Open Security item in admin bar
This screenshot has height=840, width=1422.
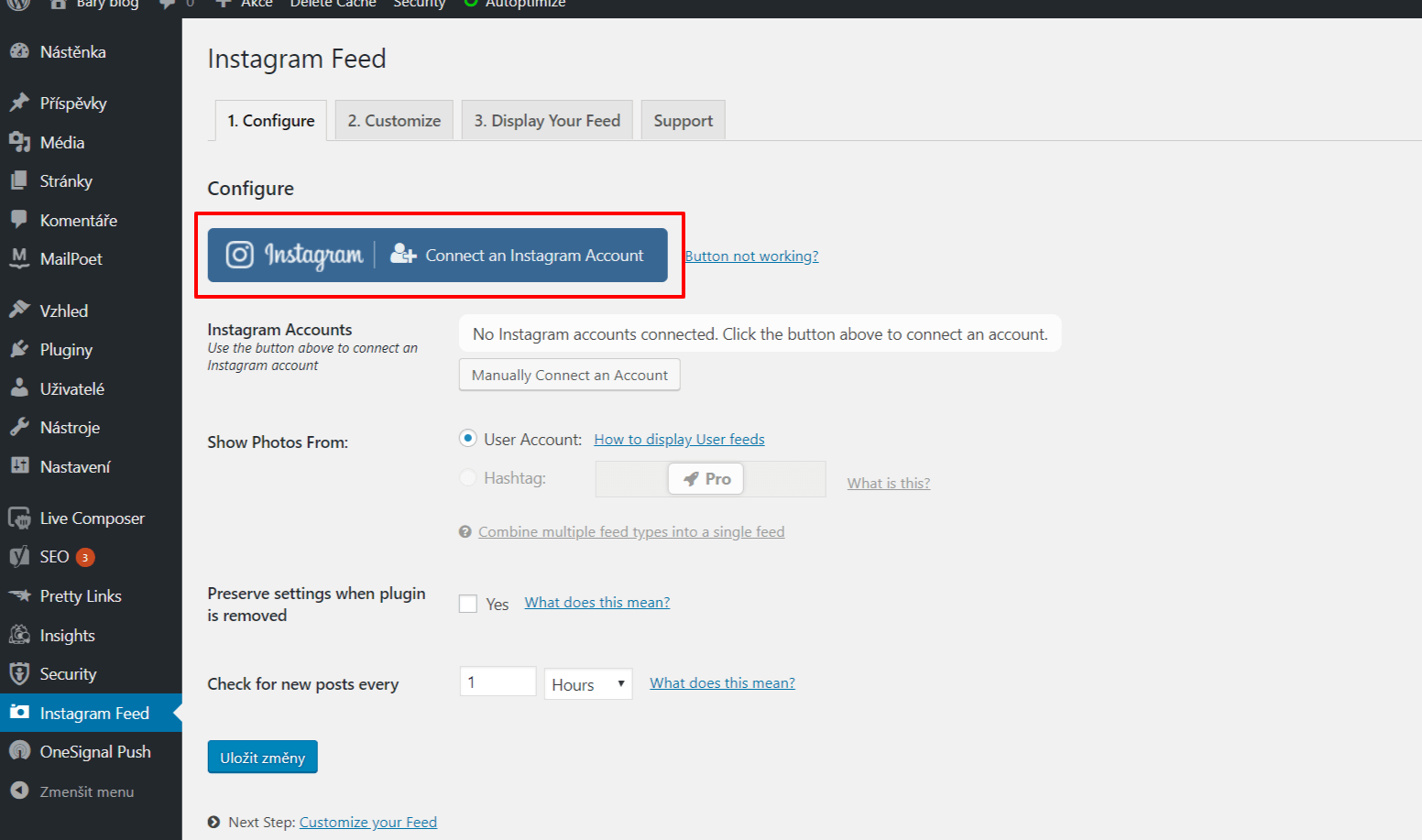tap(420, 4)
